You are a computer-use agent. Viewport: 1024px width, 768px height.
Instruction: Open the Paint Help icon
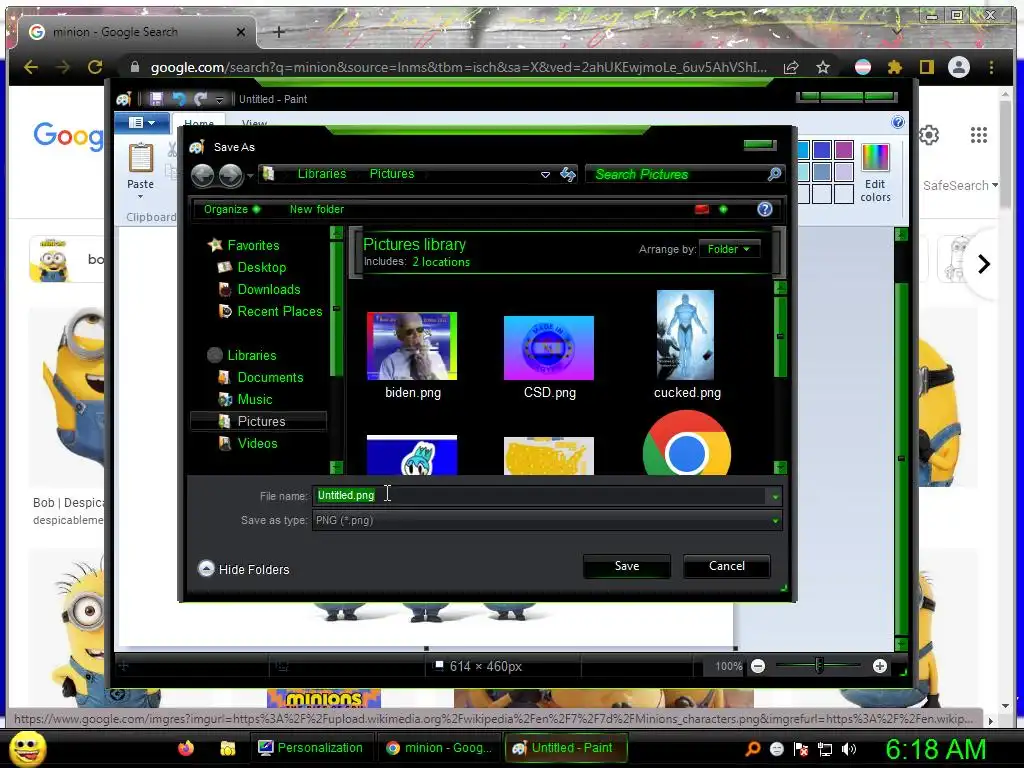coord(898,122)
